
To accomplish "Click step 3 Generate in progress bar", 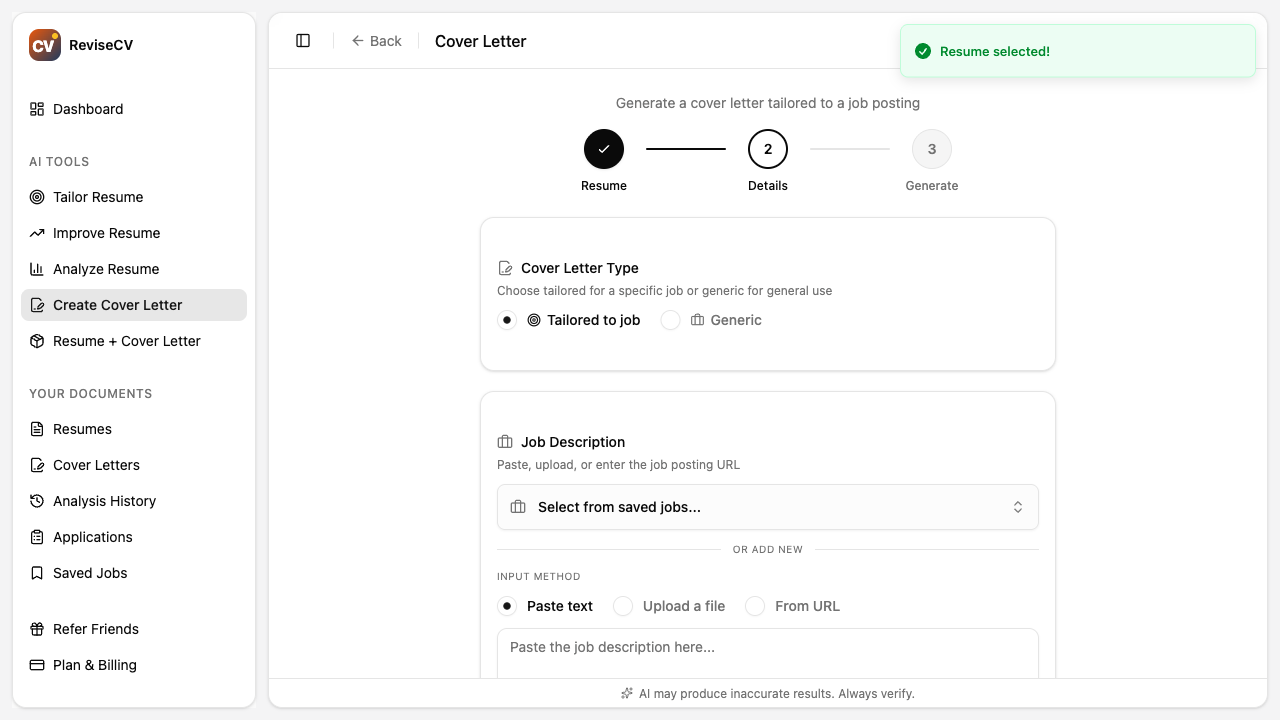I will [931, 148].
